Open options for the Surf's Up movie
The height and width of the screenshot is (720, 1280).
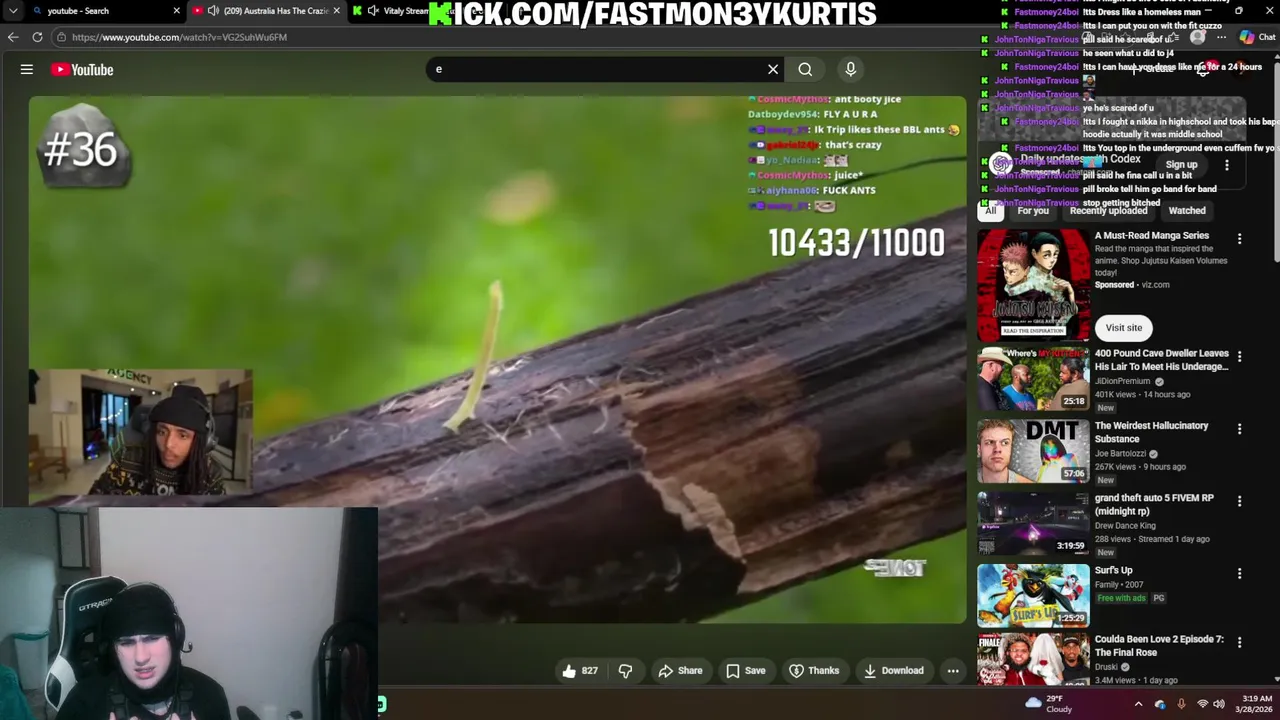pos(1239,573)
